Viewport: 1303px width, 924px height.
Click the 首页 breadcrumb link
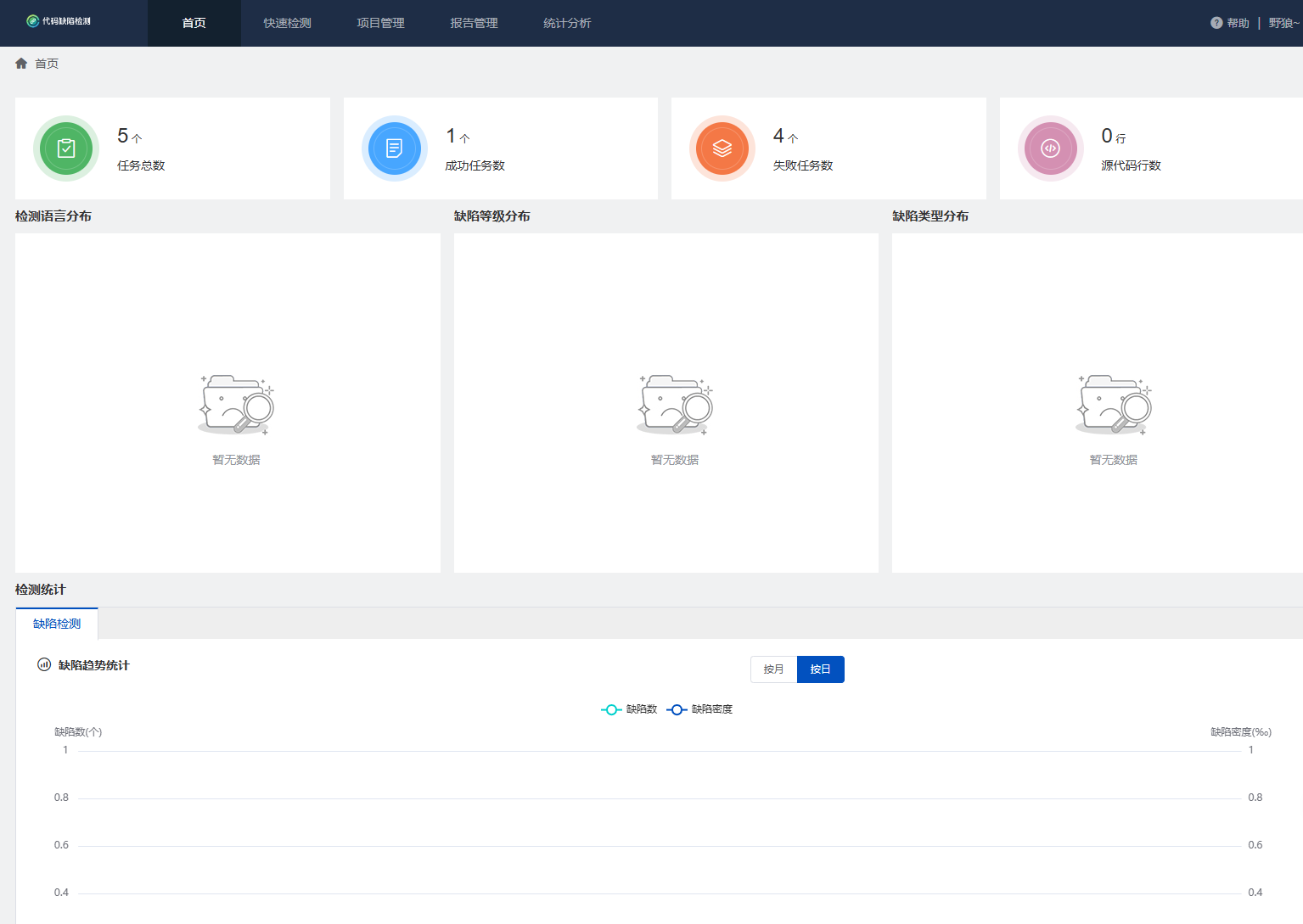point(47,64)
